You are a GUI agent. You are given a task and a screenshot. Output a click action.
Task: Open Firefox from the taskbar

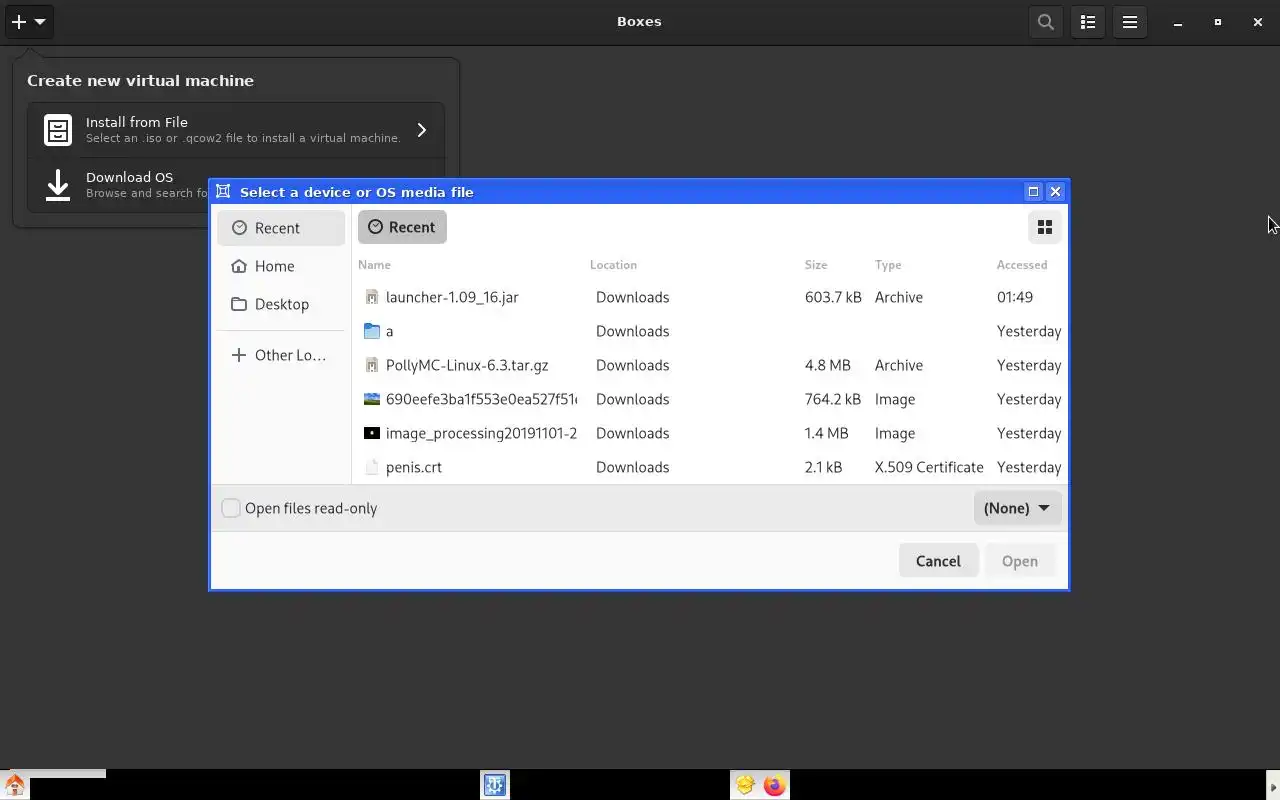(774, 785)
